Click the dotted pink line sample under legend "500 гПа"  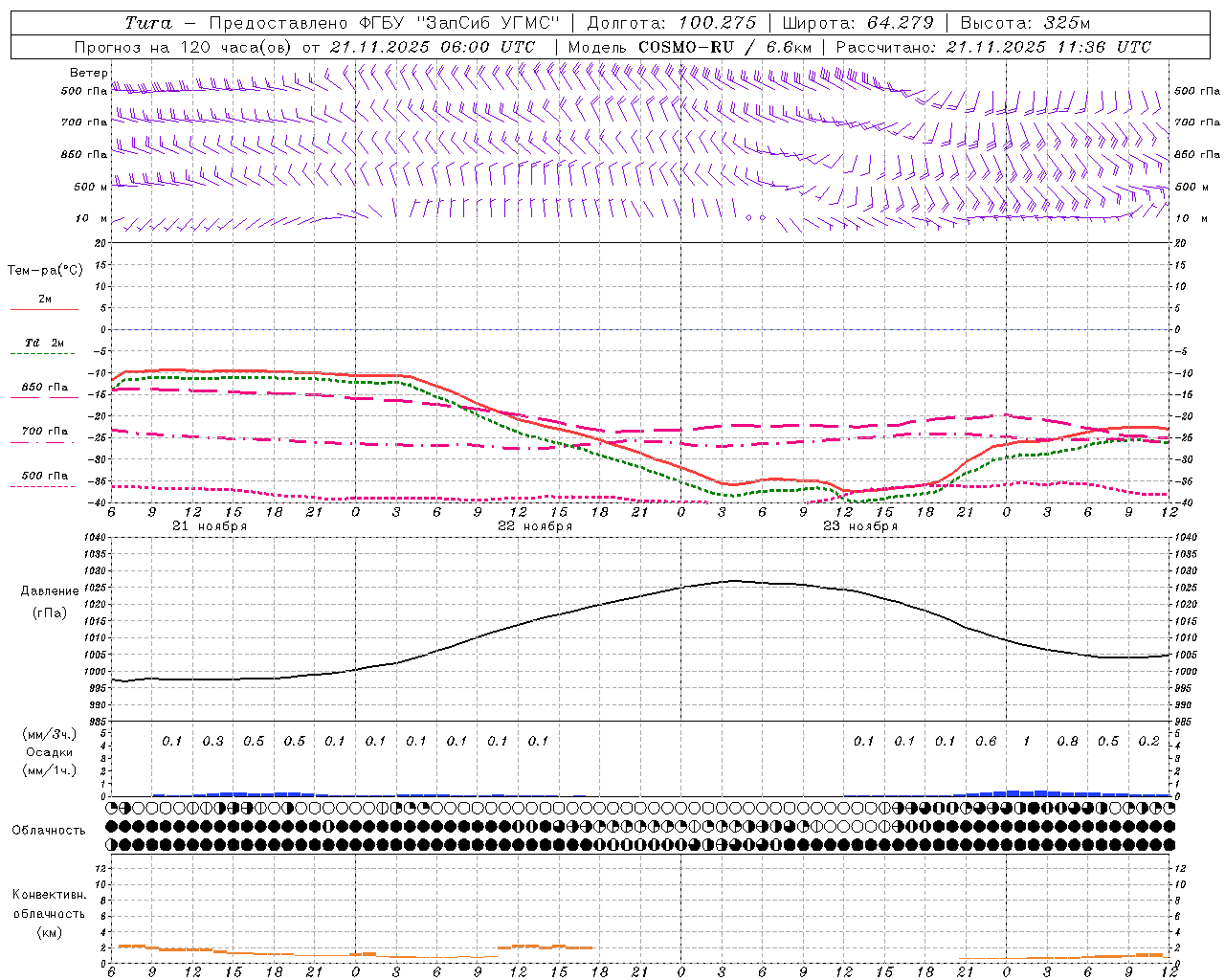(43, 487)
